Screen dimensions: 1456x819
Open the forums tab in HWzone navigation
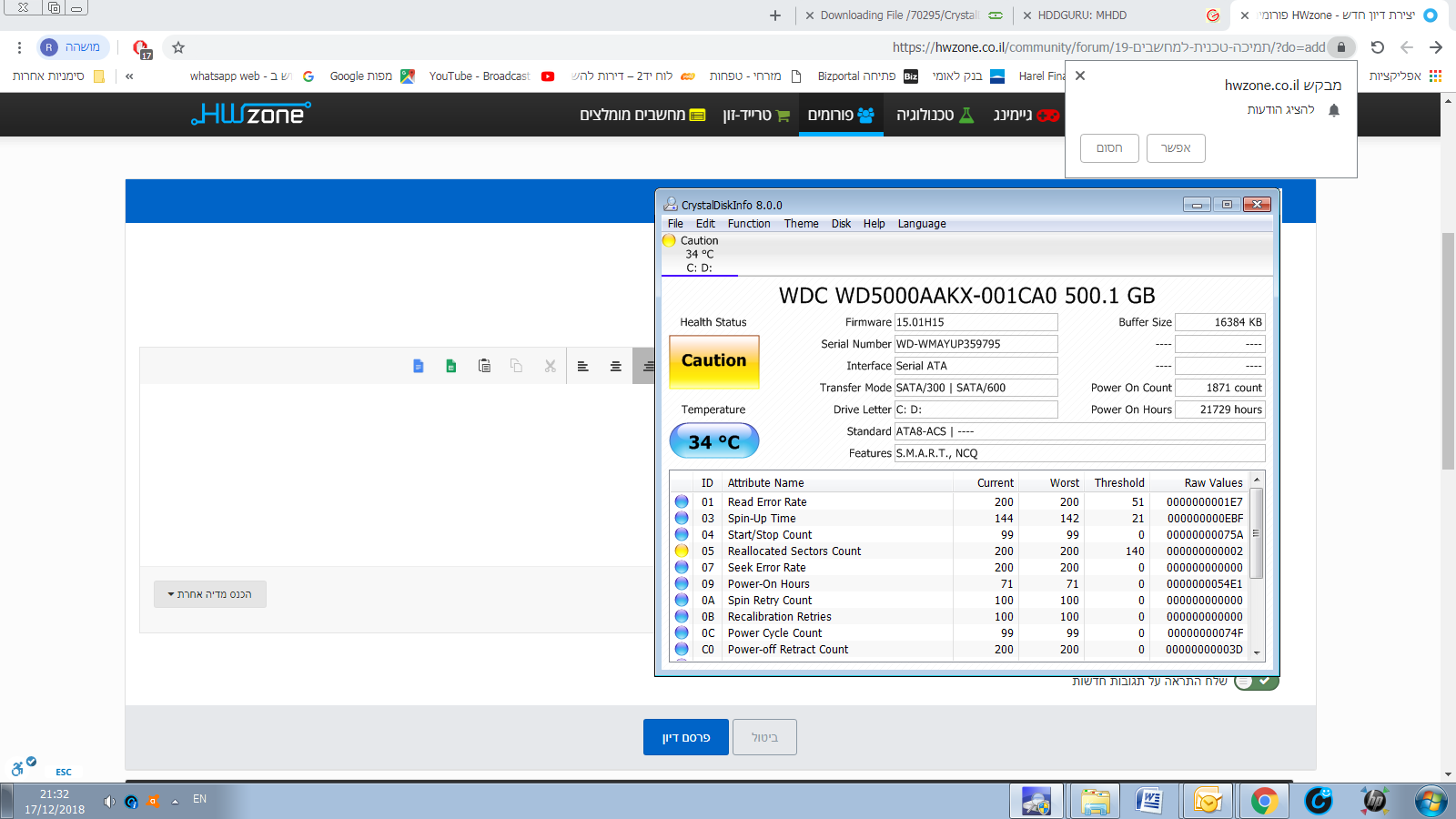(x=841, y=115)
